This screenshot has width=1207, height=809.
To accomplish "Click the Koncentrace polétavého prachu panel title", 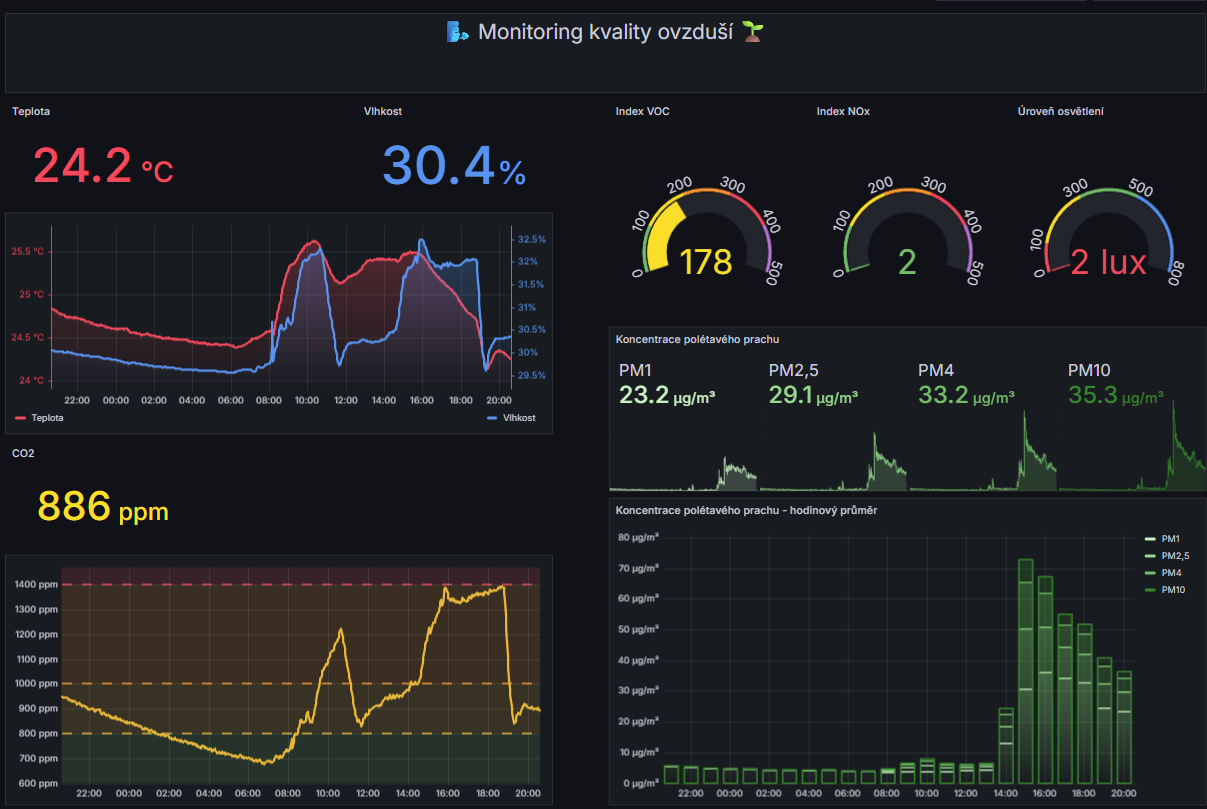I will [x=697, y=339].
